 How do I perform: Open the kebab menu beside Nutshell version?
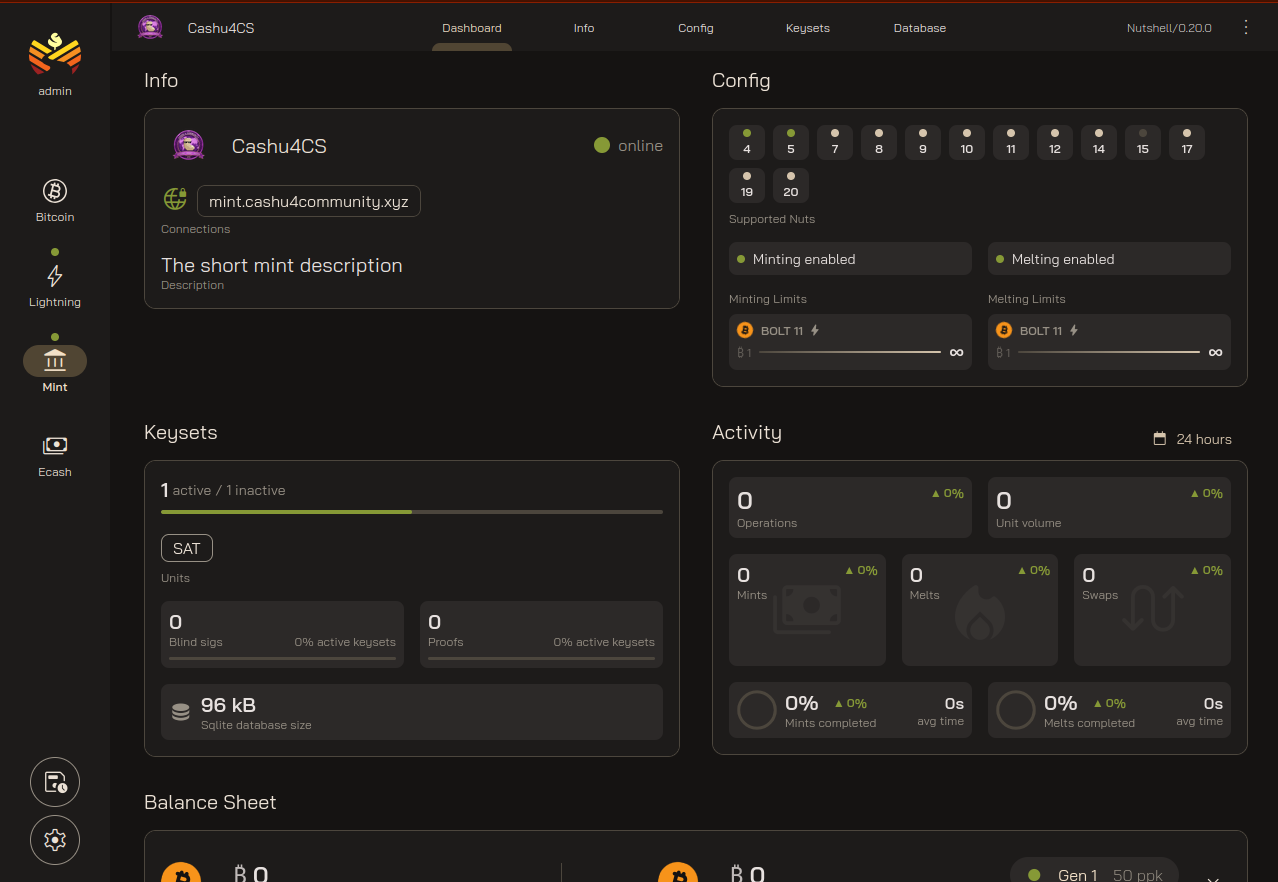tap(1246, 27)
